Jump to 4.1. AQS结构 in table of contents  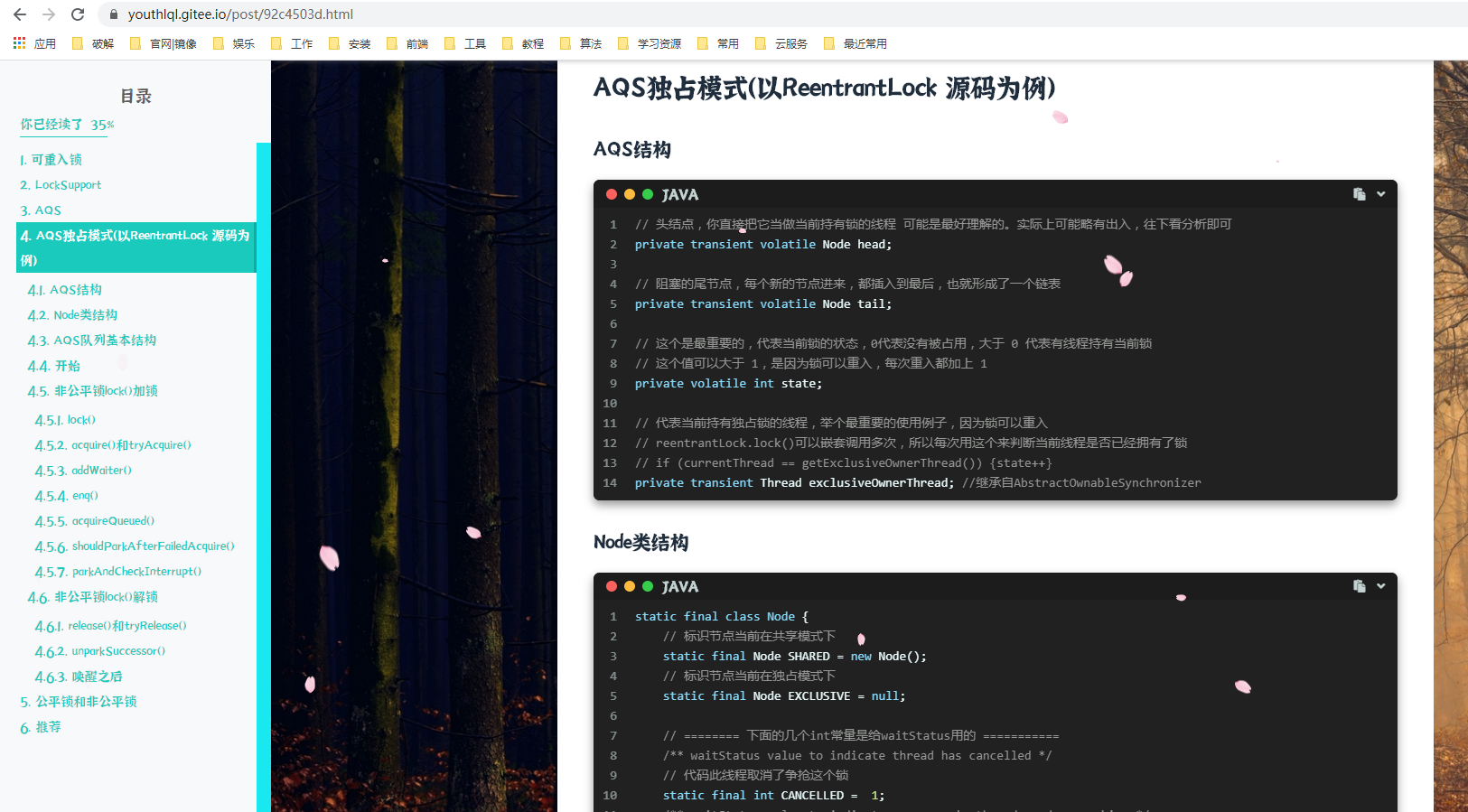64,290
